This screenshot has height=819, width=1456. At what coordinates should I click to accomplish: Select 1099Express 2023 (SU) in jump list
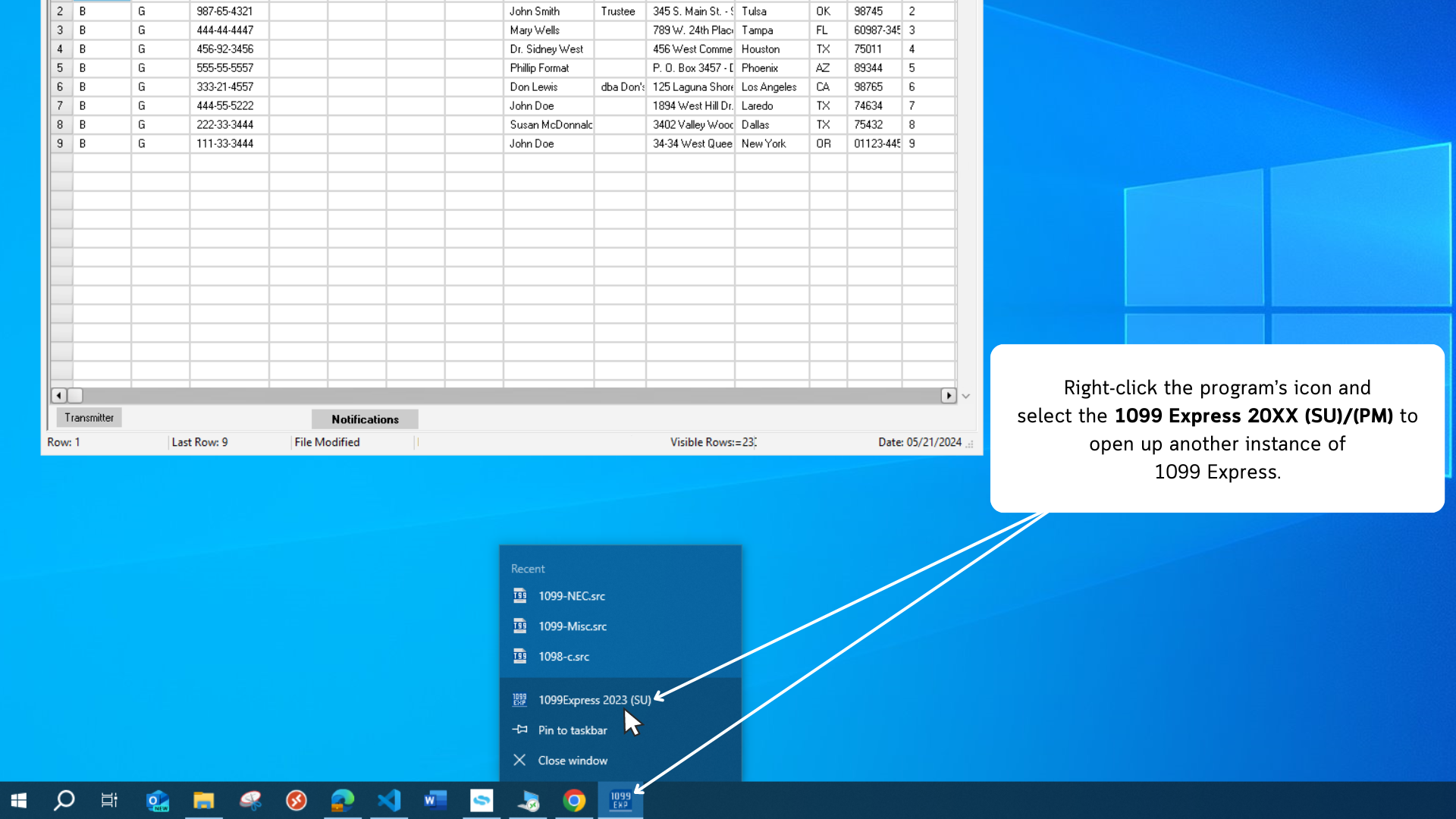point(594,700)
